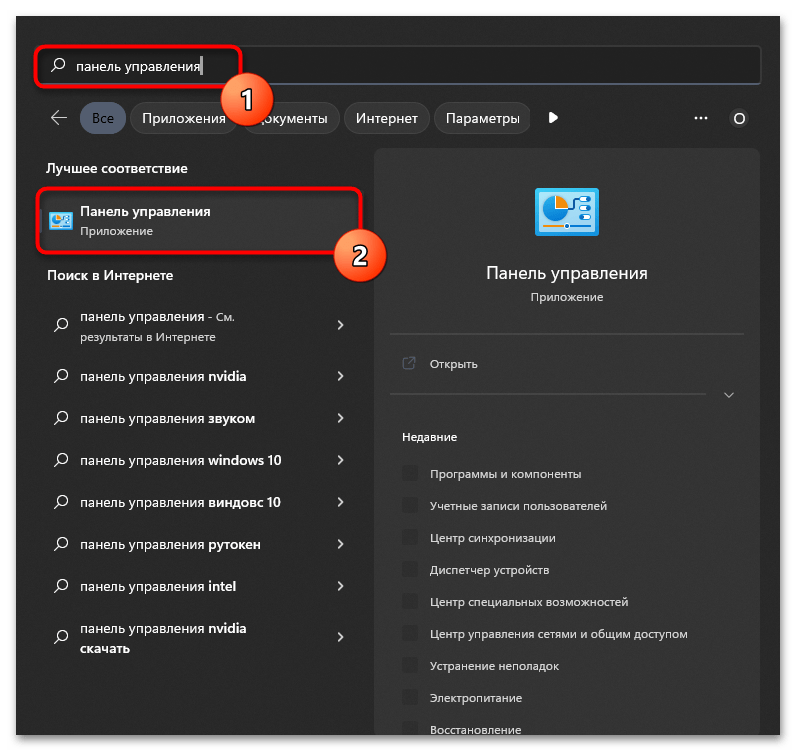796x751 pixels.
Task: Click the icon next to 'Центр синхронизации'
Action: coord(410,537)
